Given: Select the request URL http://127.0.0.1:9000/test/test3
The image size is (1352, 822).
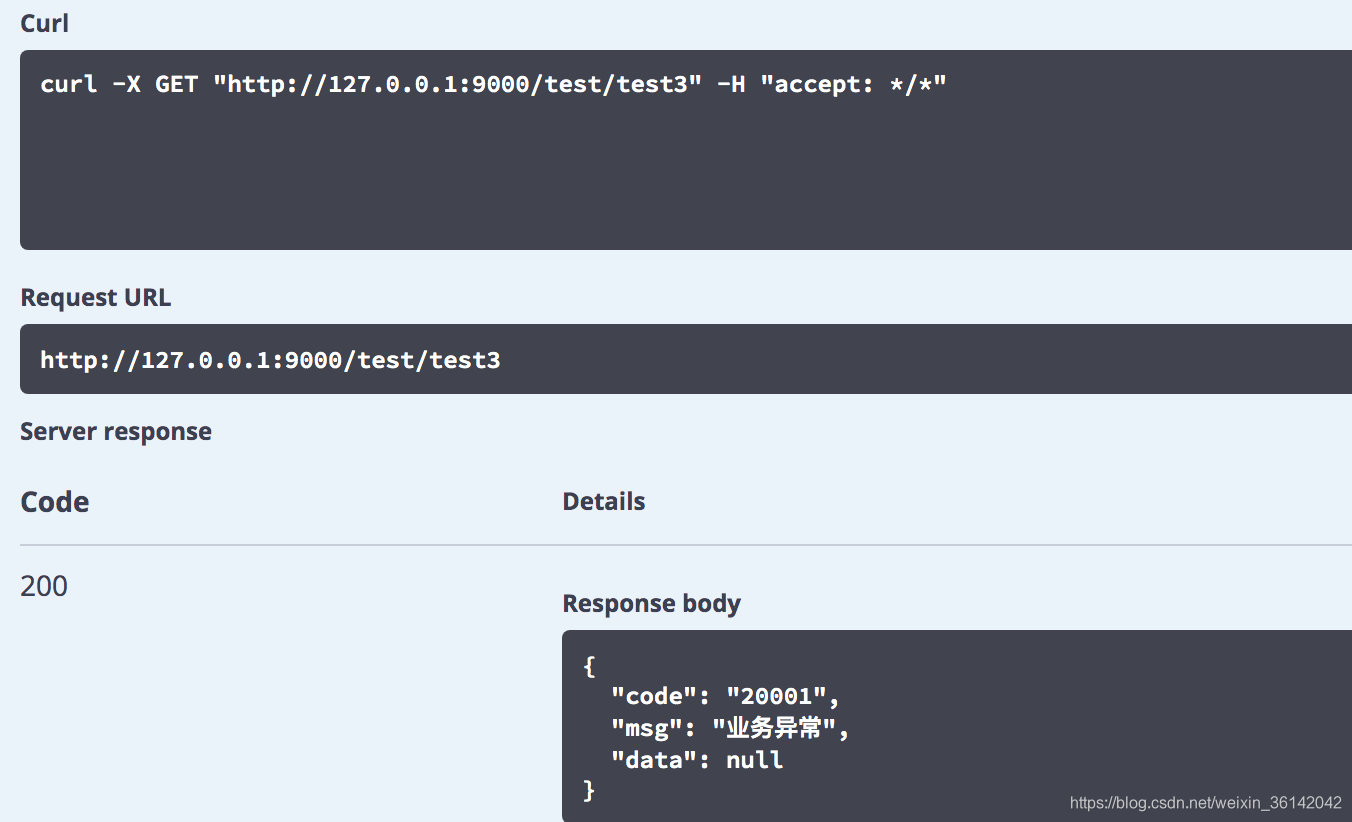Looking at the screenshot, I should click(x=270, y=360).
